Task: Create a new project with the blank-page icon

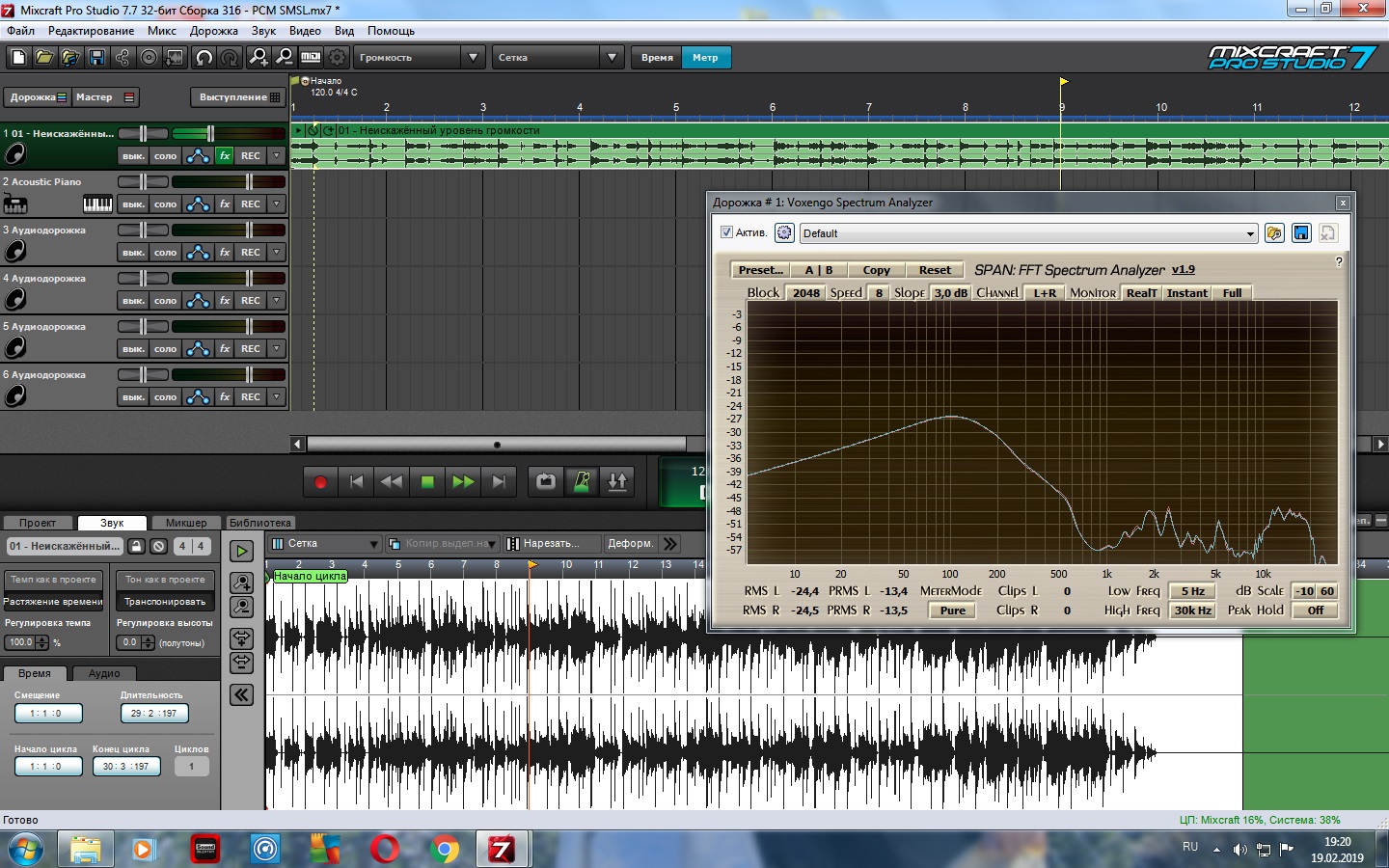Action: click(18, 58)
